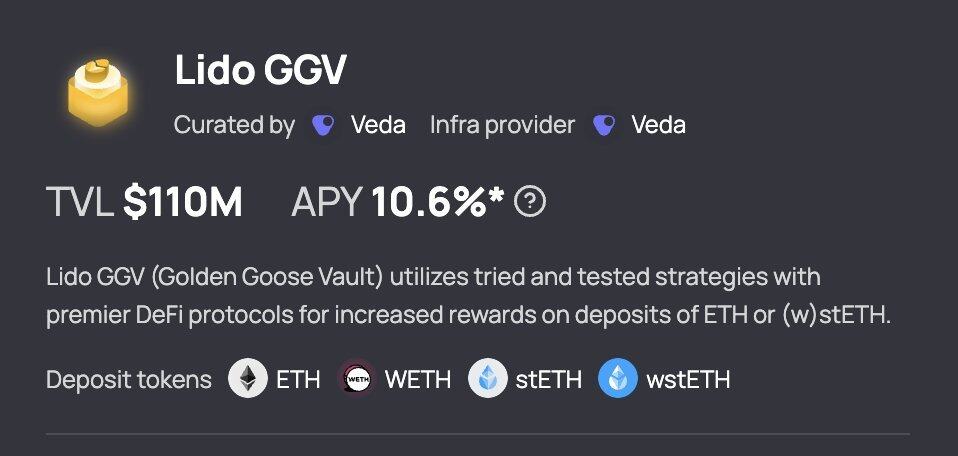The width and height of the screenshot is (958, 456).
Task: Click the TVL $110M value
Action: click(183, 203)
